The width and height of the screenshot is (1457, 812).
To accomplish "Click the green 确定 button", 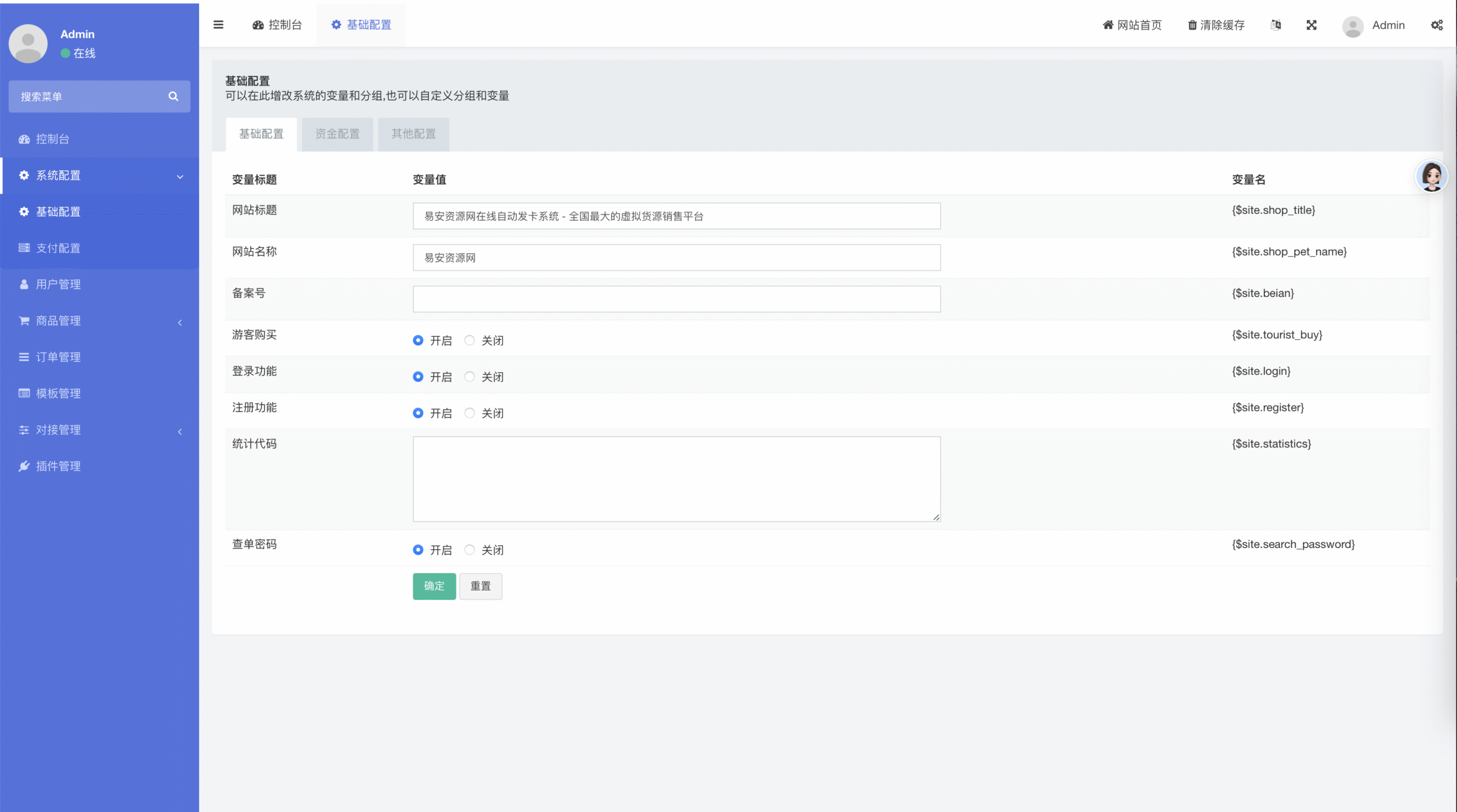I will coord(434,586).
